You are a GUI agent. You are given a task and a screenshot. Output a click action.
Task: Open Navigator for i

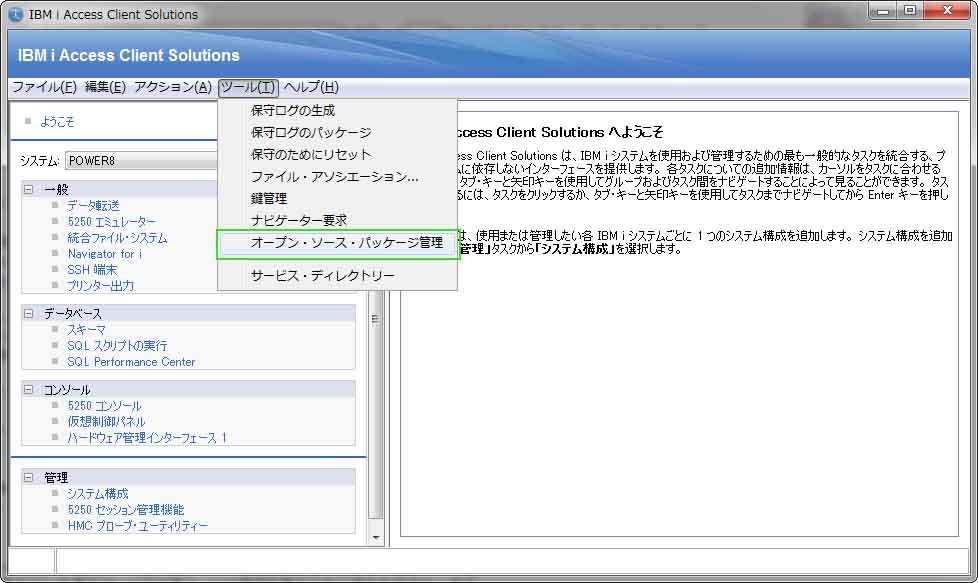point(105,254)
